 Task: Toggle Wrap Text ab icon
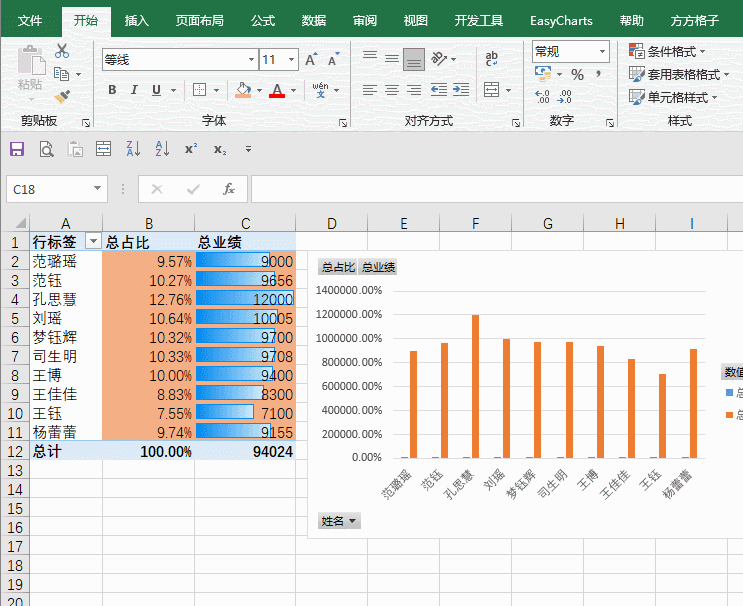[x=491, y=59]
